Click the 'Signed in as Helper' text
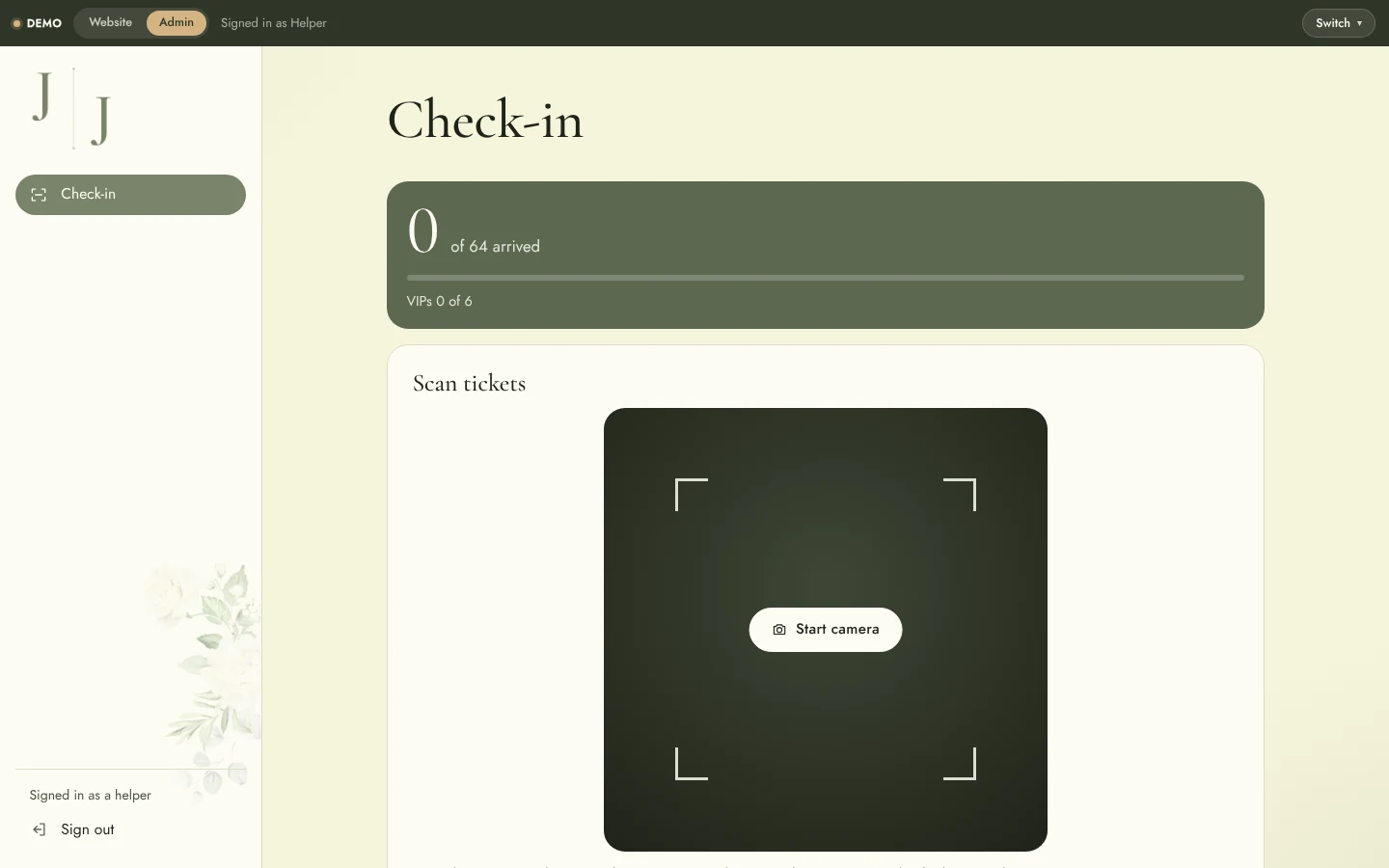The width and height of the screenshot is (1389, 868). pos(274,23)
